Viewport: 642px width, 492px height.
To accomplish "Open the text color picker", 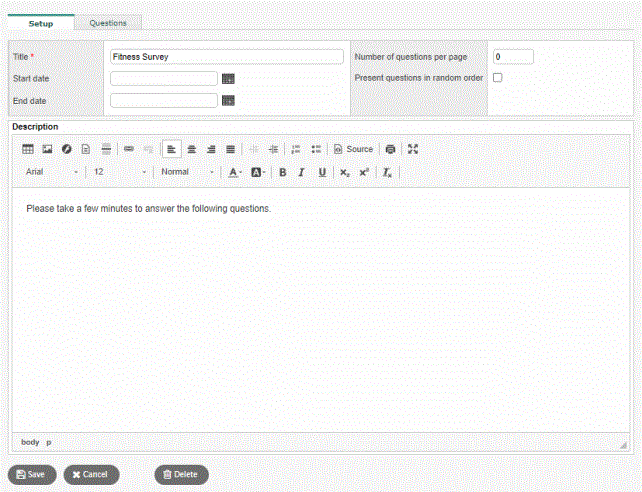I will pyautogui.click(x=234, y=172).
